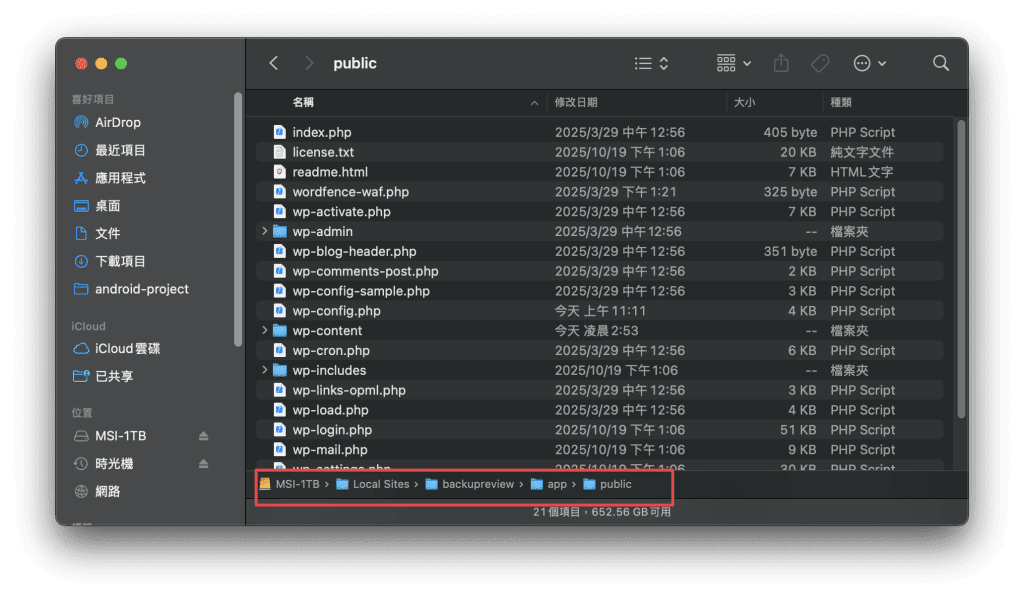
Task: Sort by the 大小 column header
Action: pos(745,102)
